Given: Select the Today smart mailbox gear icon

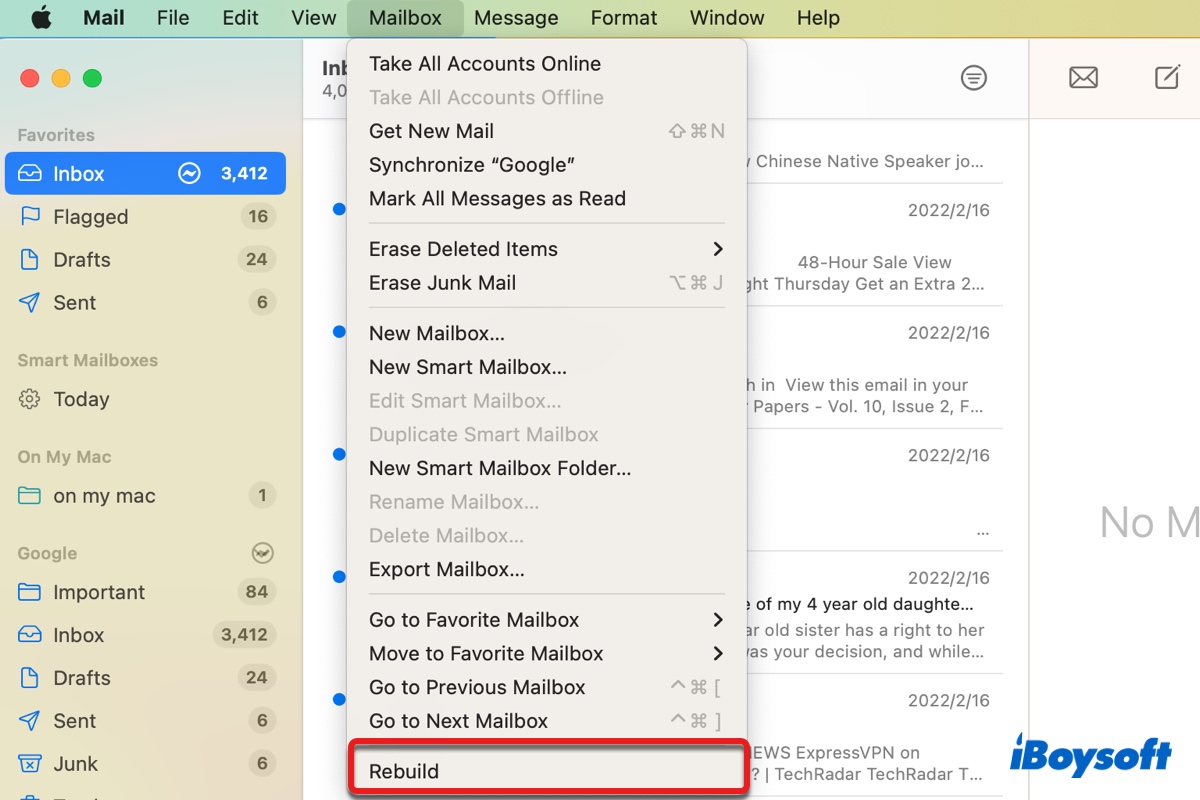Looking at the screenshot, I should click(x=28, y=399).
